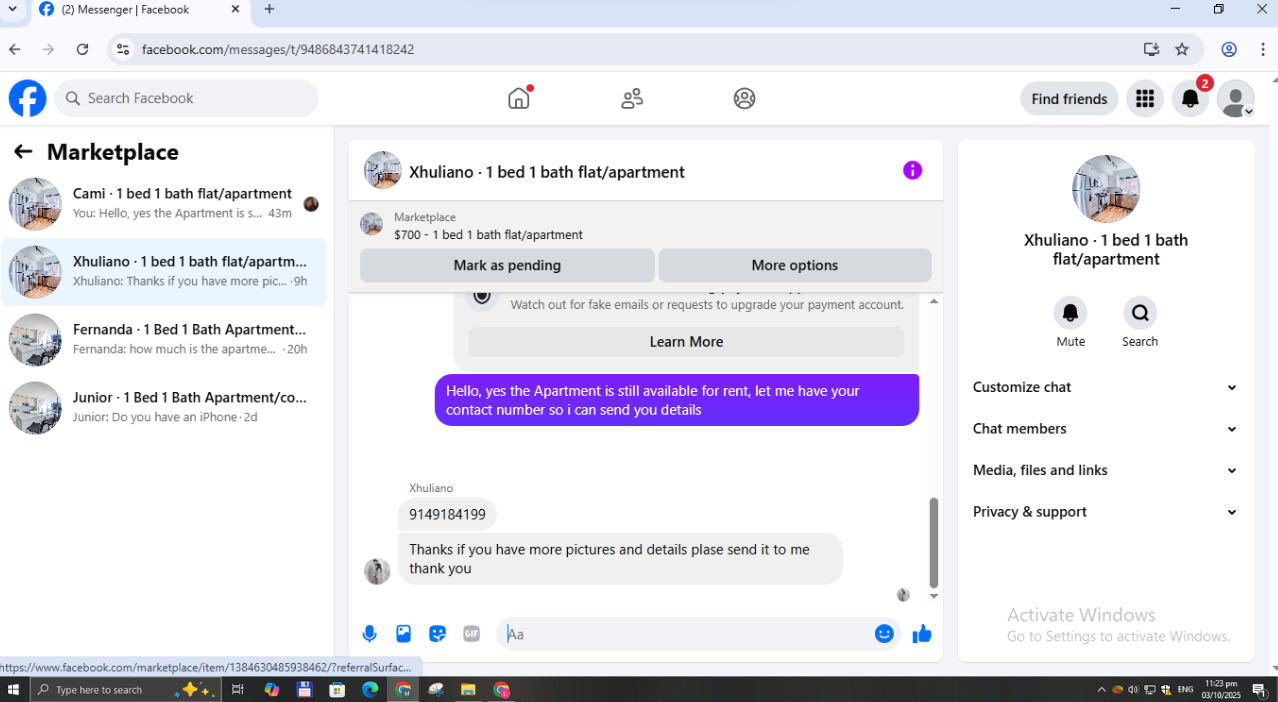Expand Chat members section

click(x=1105, y=429)
